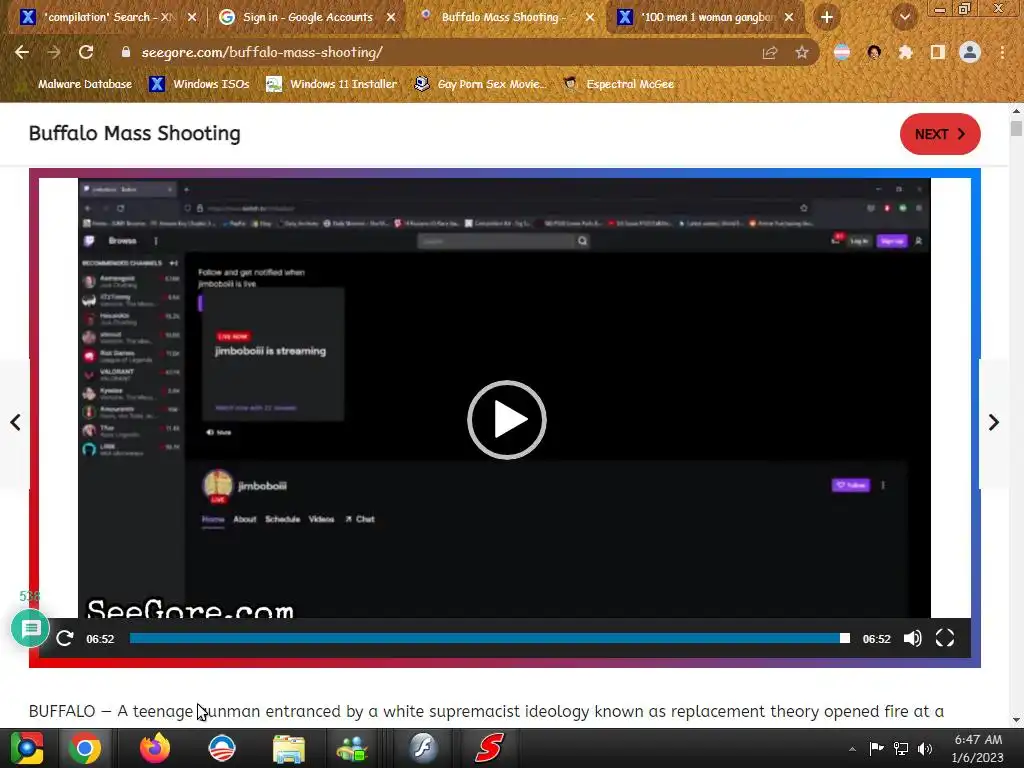Open the file explorer folder in taskbar
This screenshot has width=1024, height=768.
(x=289, y=748)
